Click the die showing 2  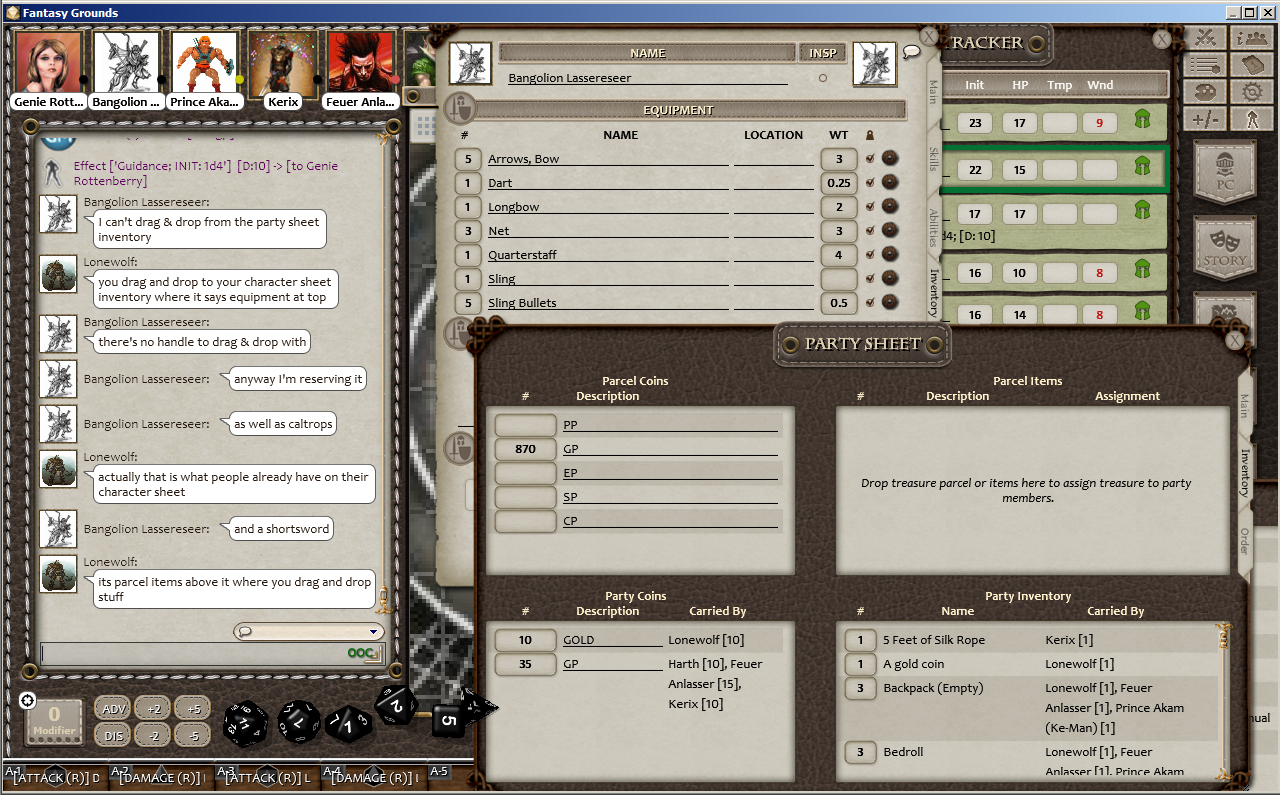tap(396, 705)
